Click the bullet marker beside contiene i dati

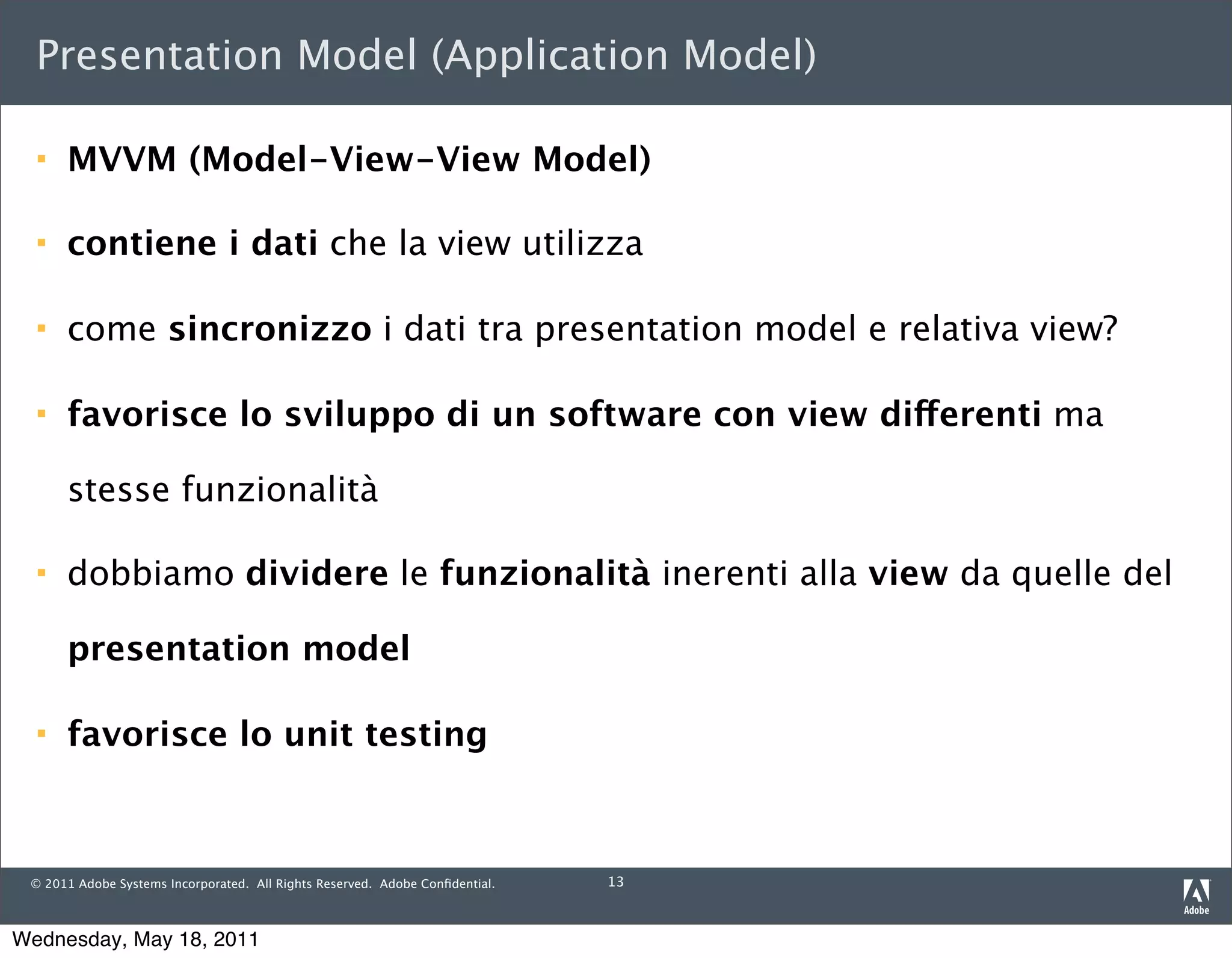point(42,244)
